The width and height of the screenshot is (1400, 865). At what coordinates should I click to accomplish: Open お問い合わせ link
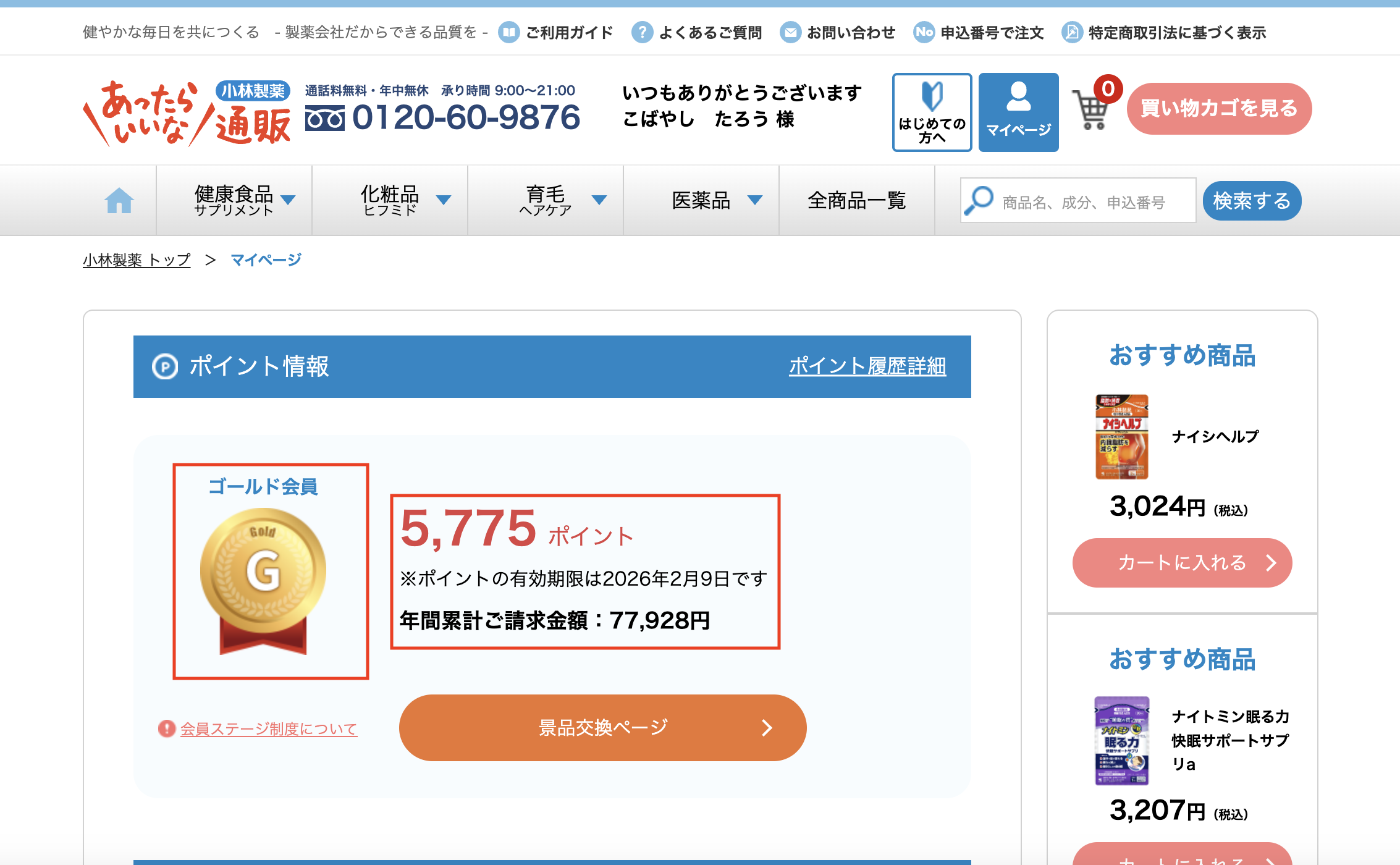point(851,32)
